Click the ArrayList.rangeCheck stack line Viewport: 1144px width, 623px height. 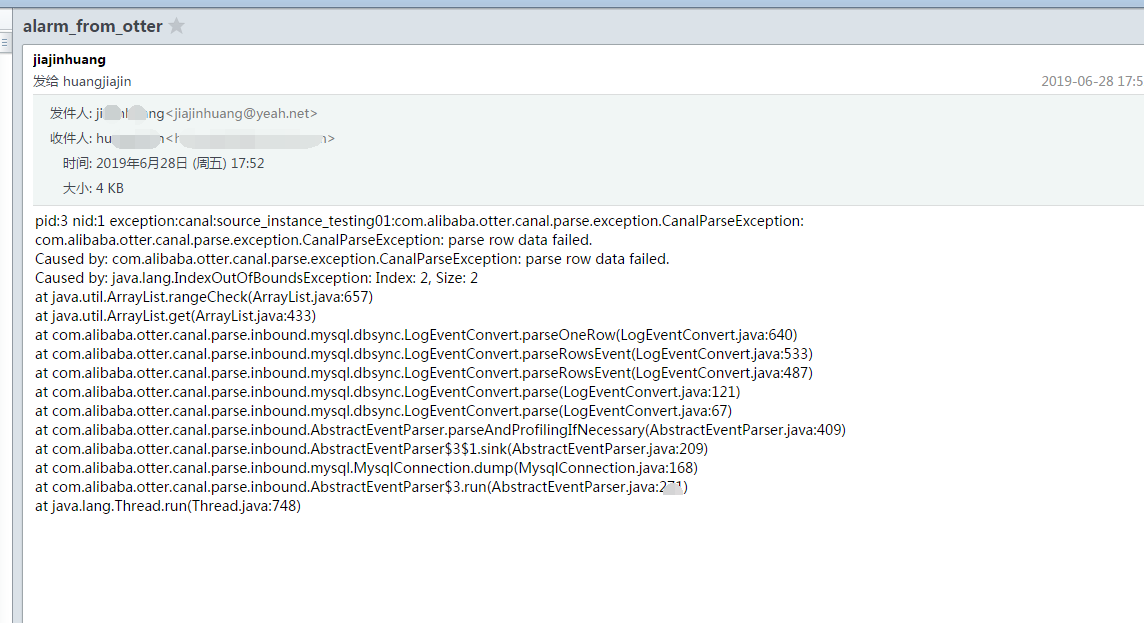[204, 297]
